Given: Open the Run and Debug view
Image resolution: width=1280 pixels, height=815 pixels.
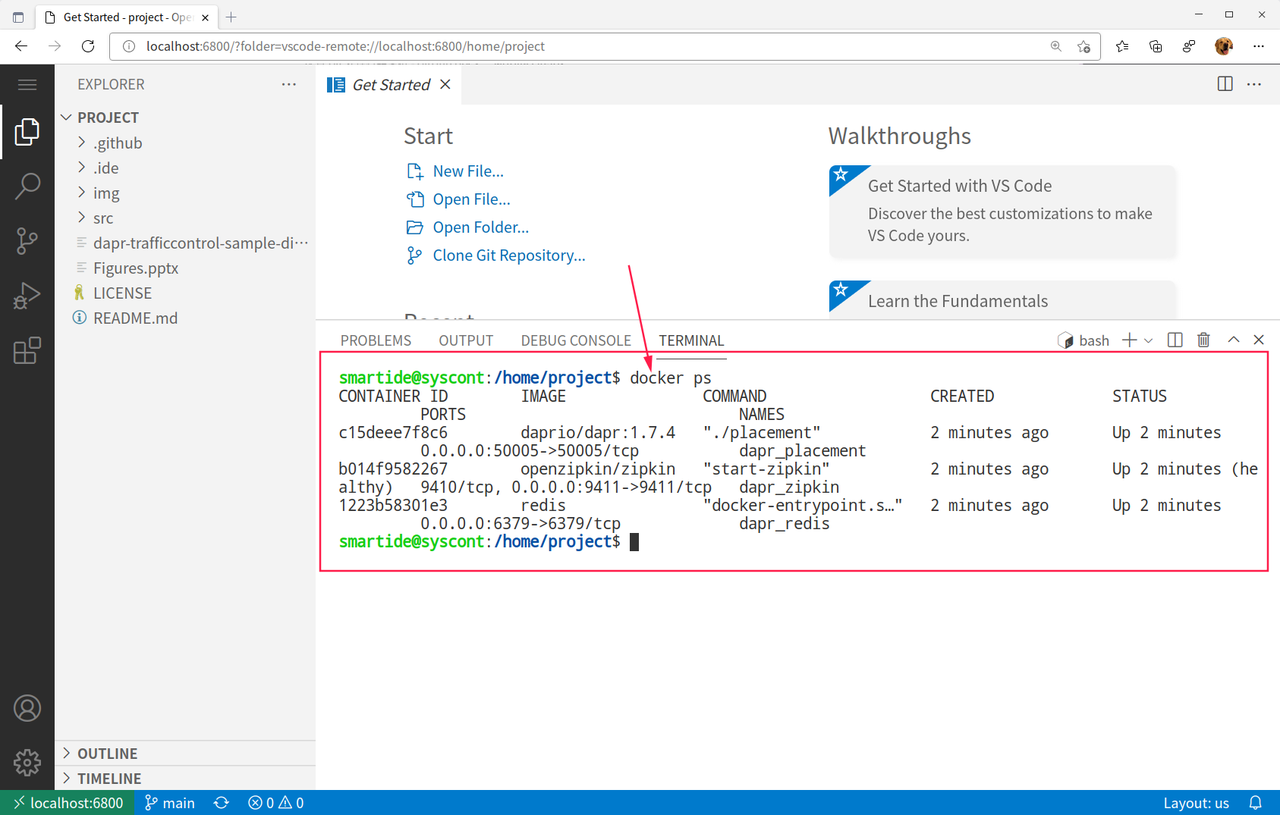Looking at the screenshot, I should click(27, 295).
